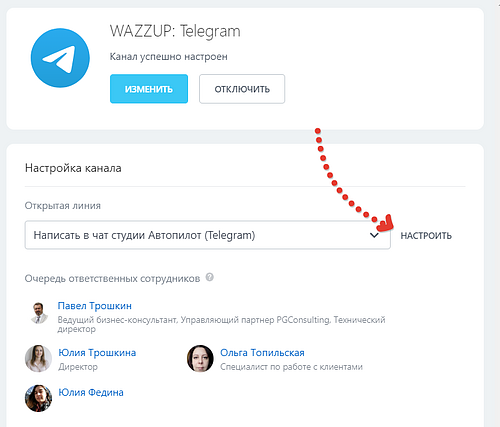Open the Юлия Федина name link
Screen dimensions: 500x427
point(91,392)
